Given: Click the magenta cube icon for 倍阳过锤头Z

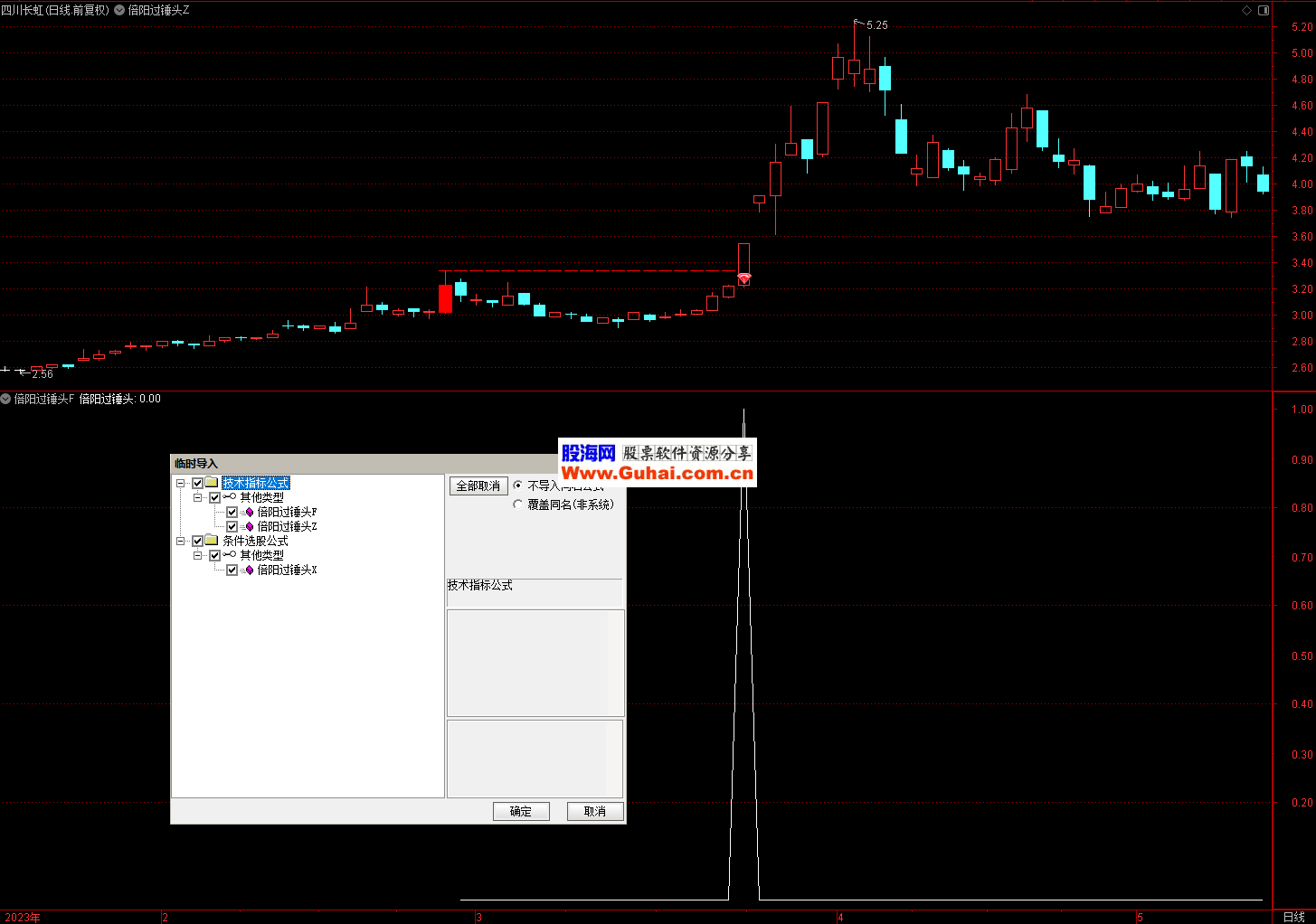Looking at the screenshot, I should coord(249,526).
